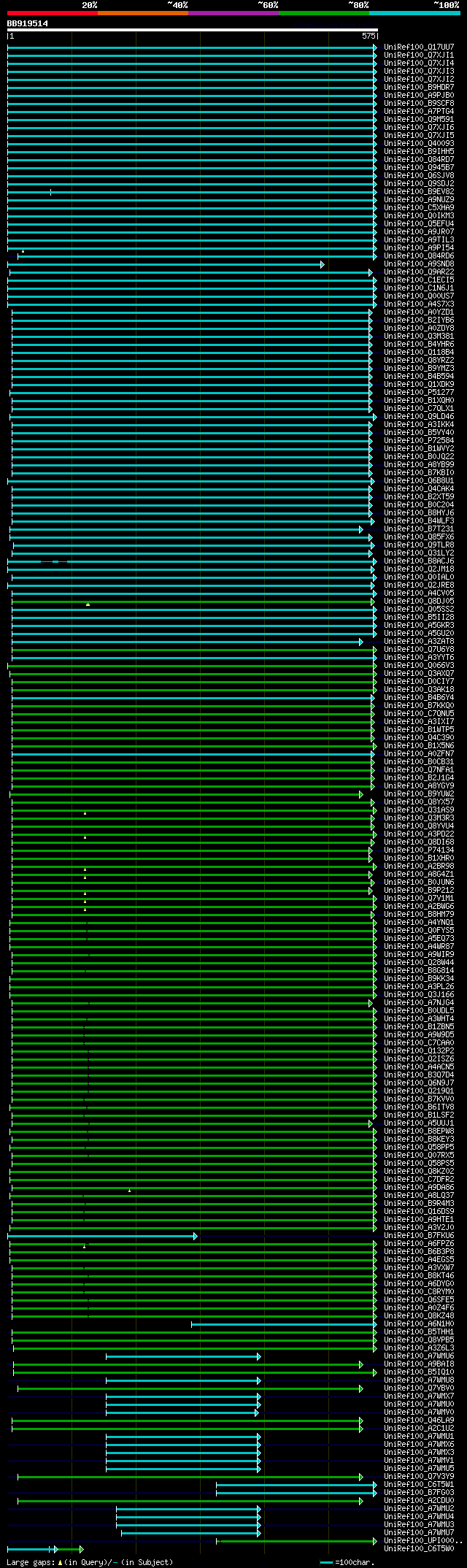Screen dimensions: 467x1568
Task: Click the green ~80% identity color band
Action: coord(323,12)
